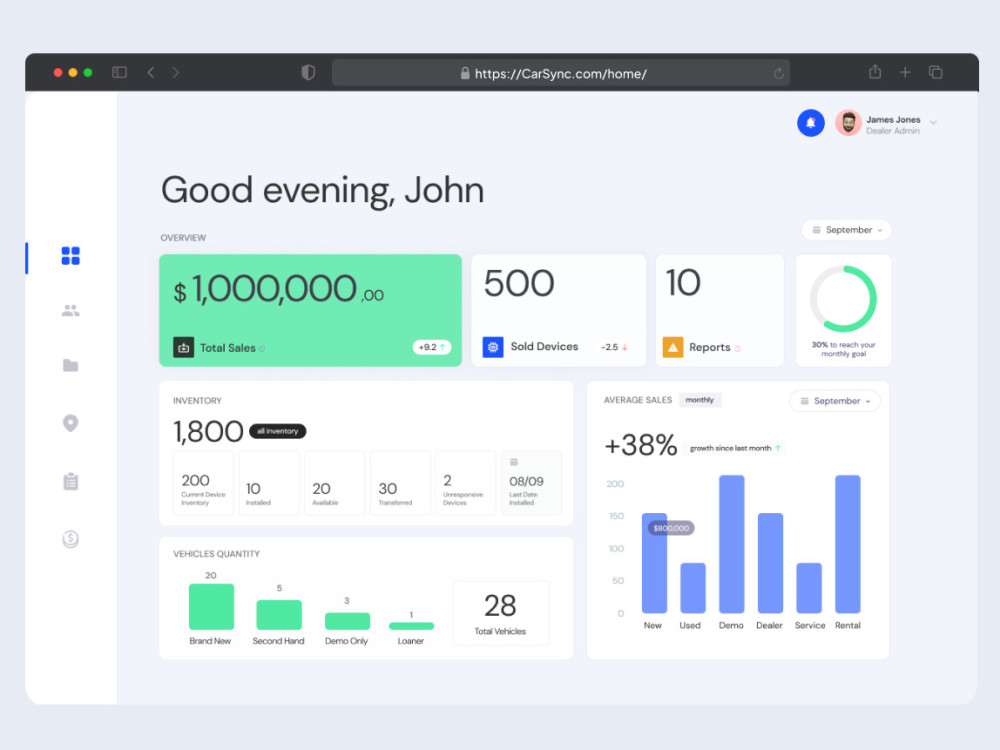
Task: Select the 08/09 Last Date Installed card
Action: pos(532,483)
